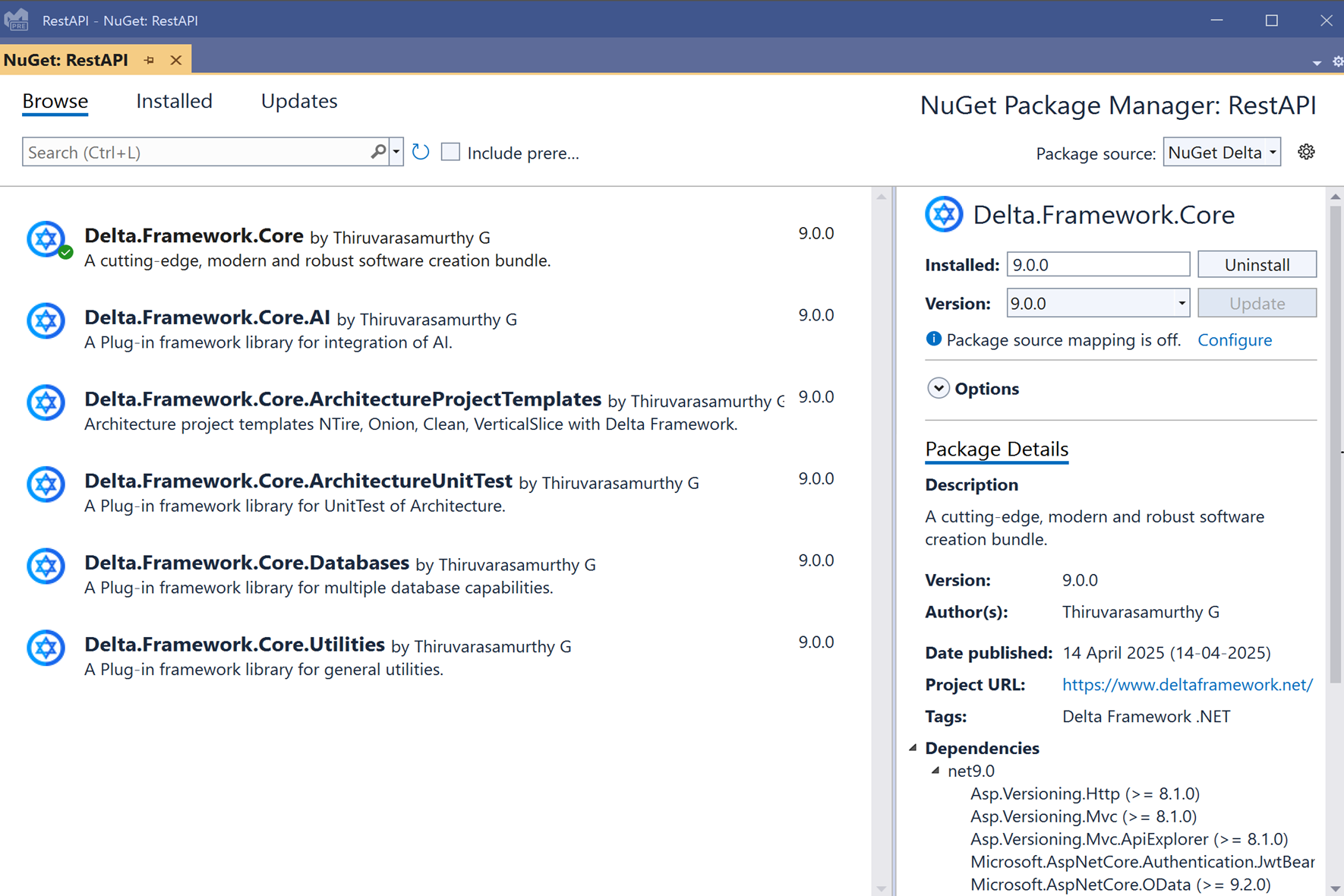The height and width of the screenshot is (896, 1344).
Task: Click the ArchitectureProjectTemplates package icon
Action: click(46, 402)
